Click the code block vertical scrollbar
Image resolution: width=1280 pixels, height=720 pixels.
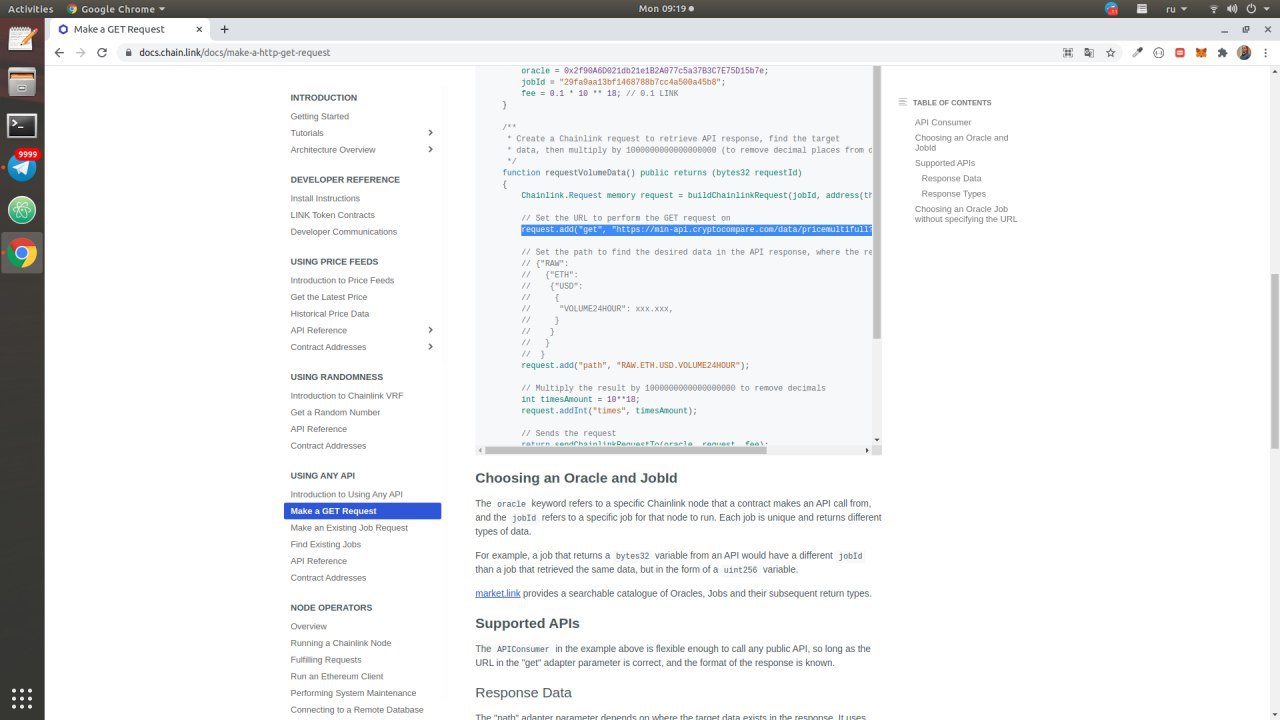(x=877, y=202)
